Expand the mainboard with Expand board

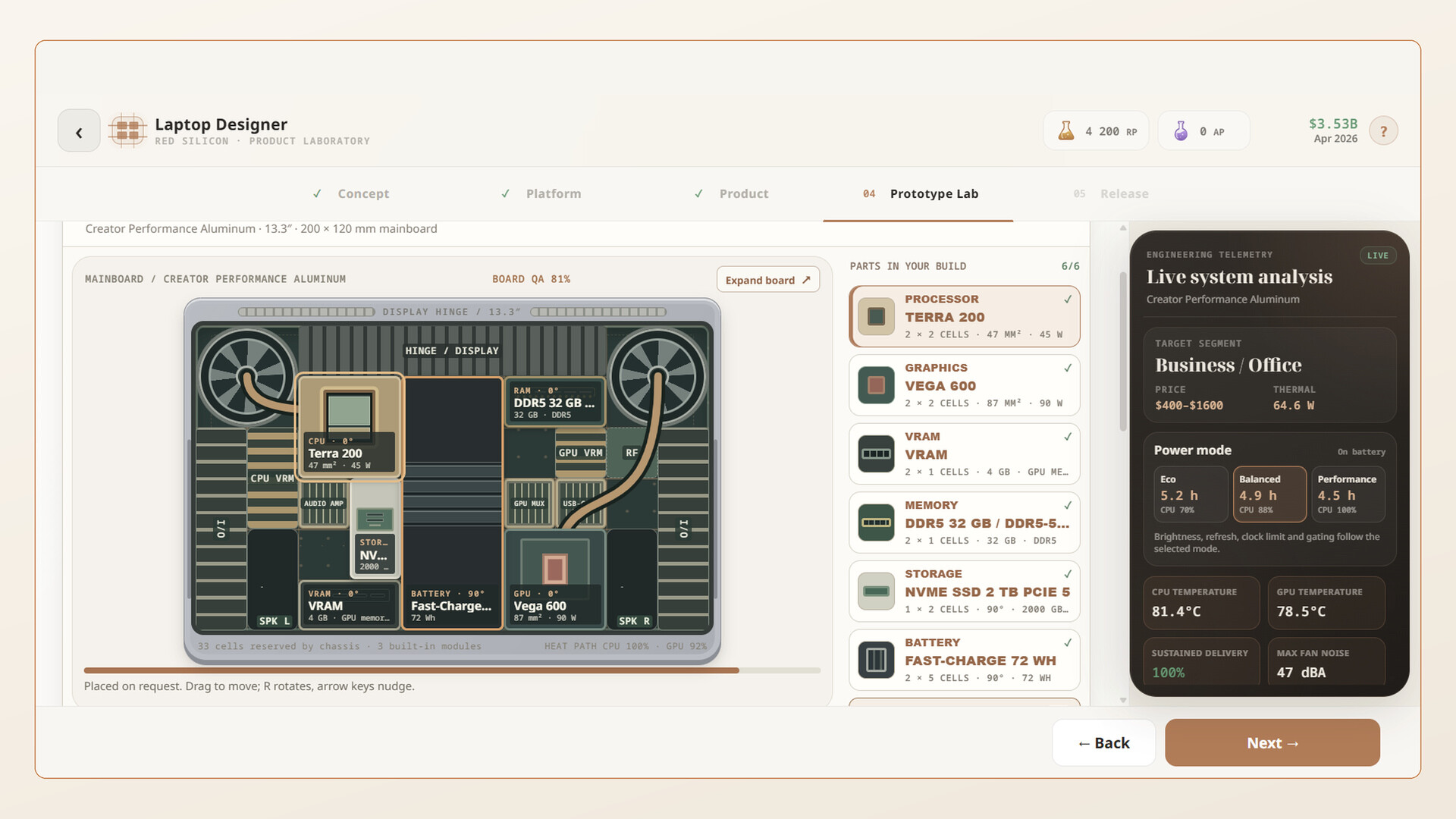coord(767,280)
